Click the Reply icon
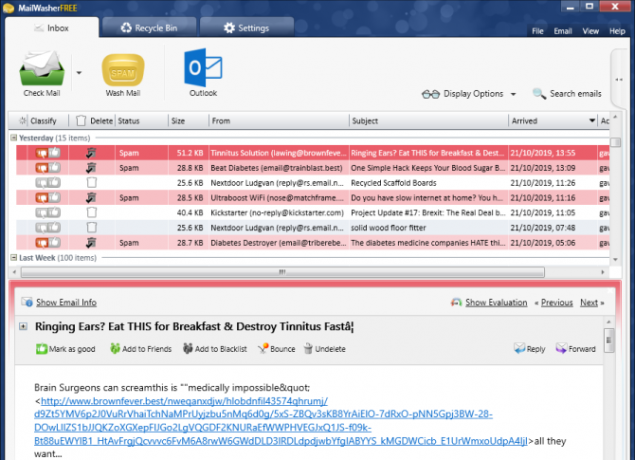Viewport: 635px width, 460px height. (519, 349)
